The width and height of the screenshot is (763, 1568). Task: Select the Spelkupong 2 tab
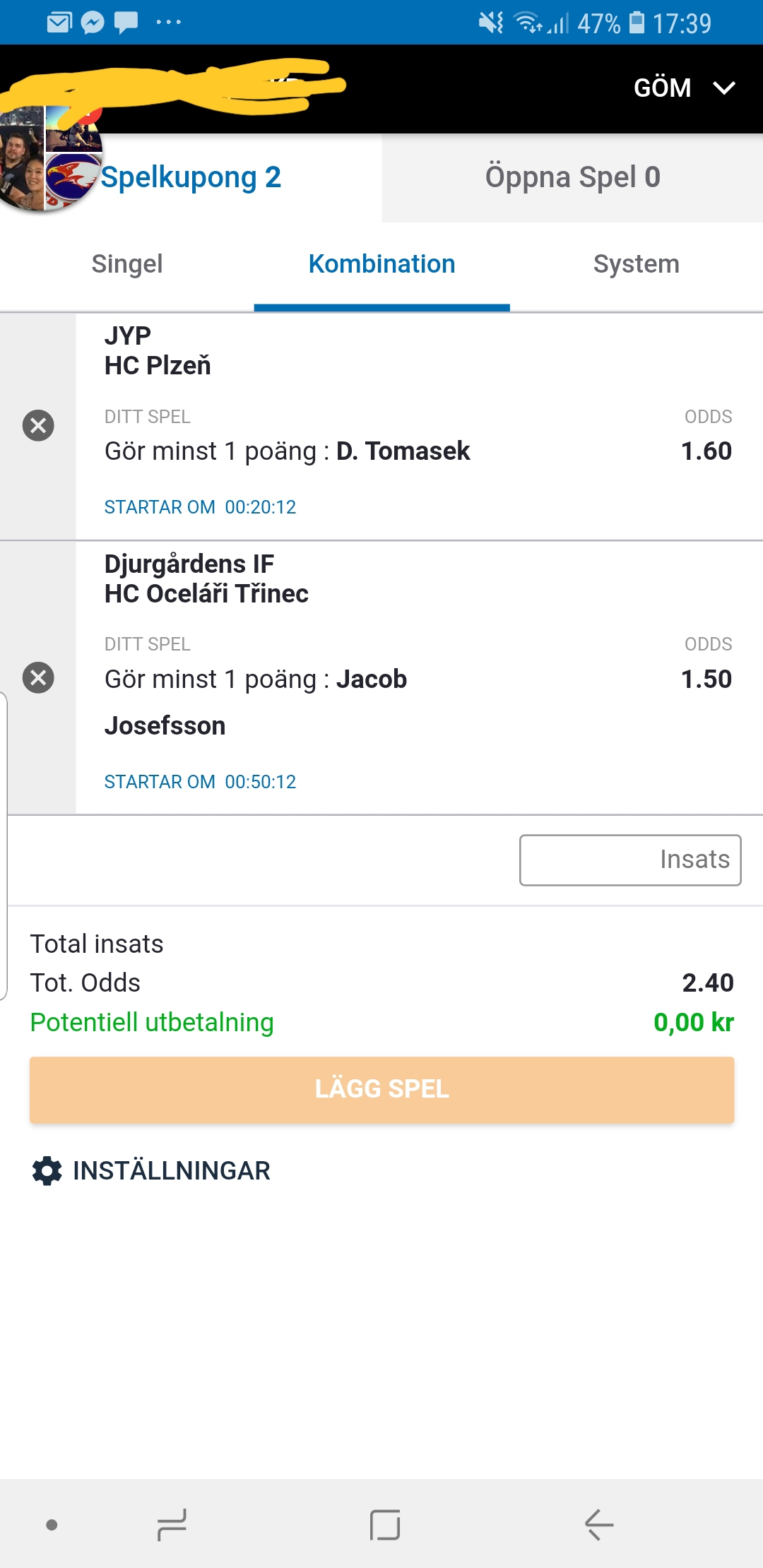tap(191, 177)
